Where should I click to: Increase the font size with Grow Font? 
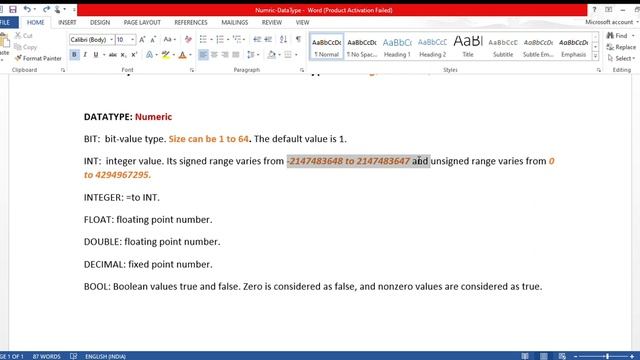coord(142,40)
